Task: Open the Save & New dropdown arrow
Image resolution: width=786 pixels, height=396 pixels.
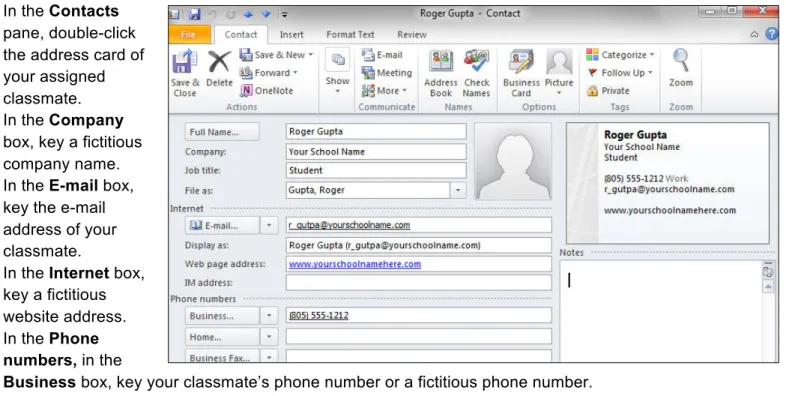Action: (310, 55)
